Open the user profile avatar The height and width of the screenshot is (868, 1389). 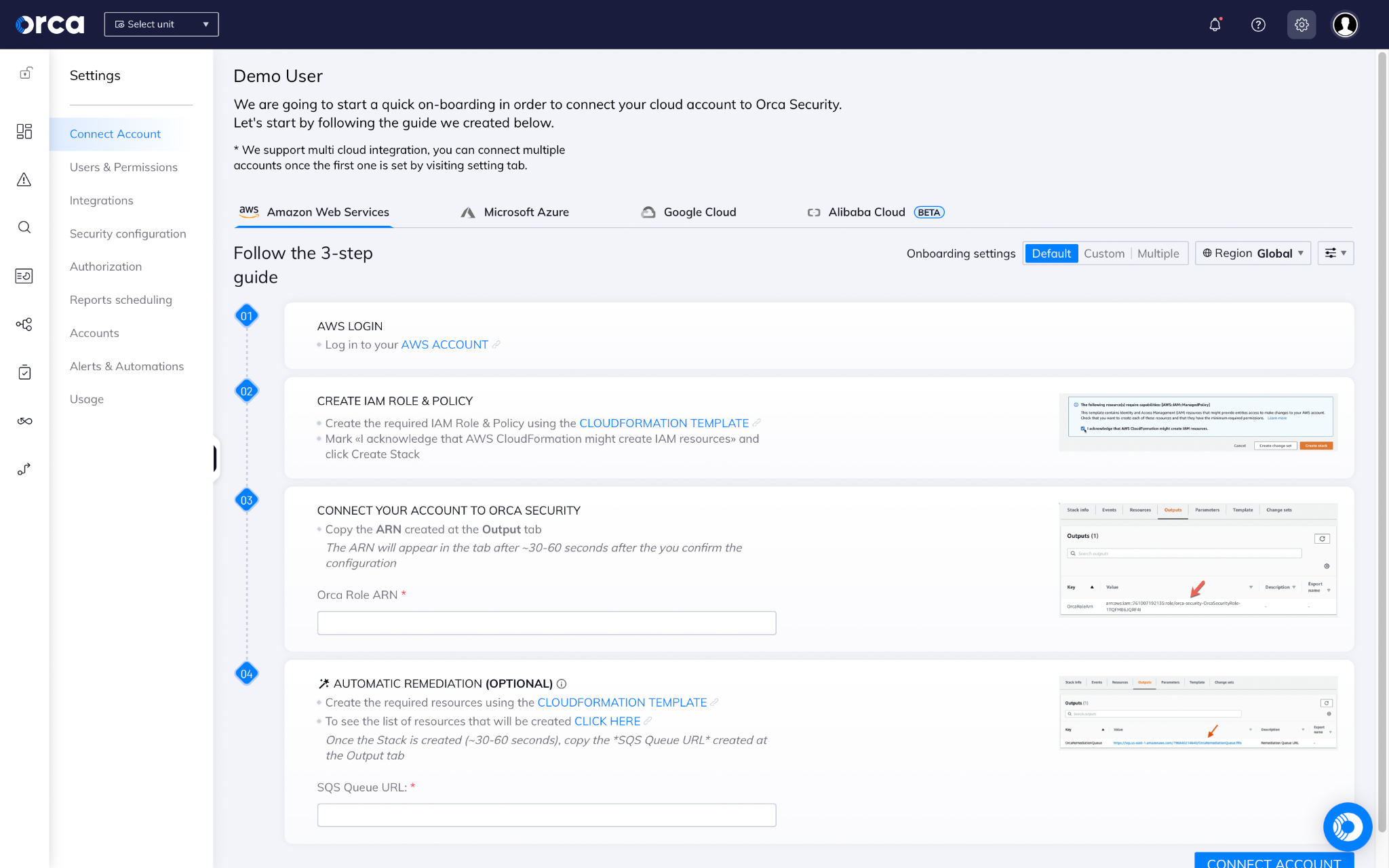1345,24
